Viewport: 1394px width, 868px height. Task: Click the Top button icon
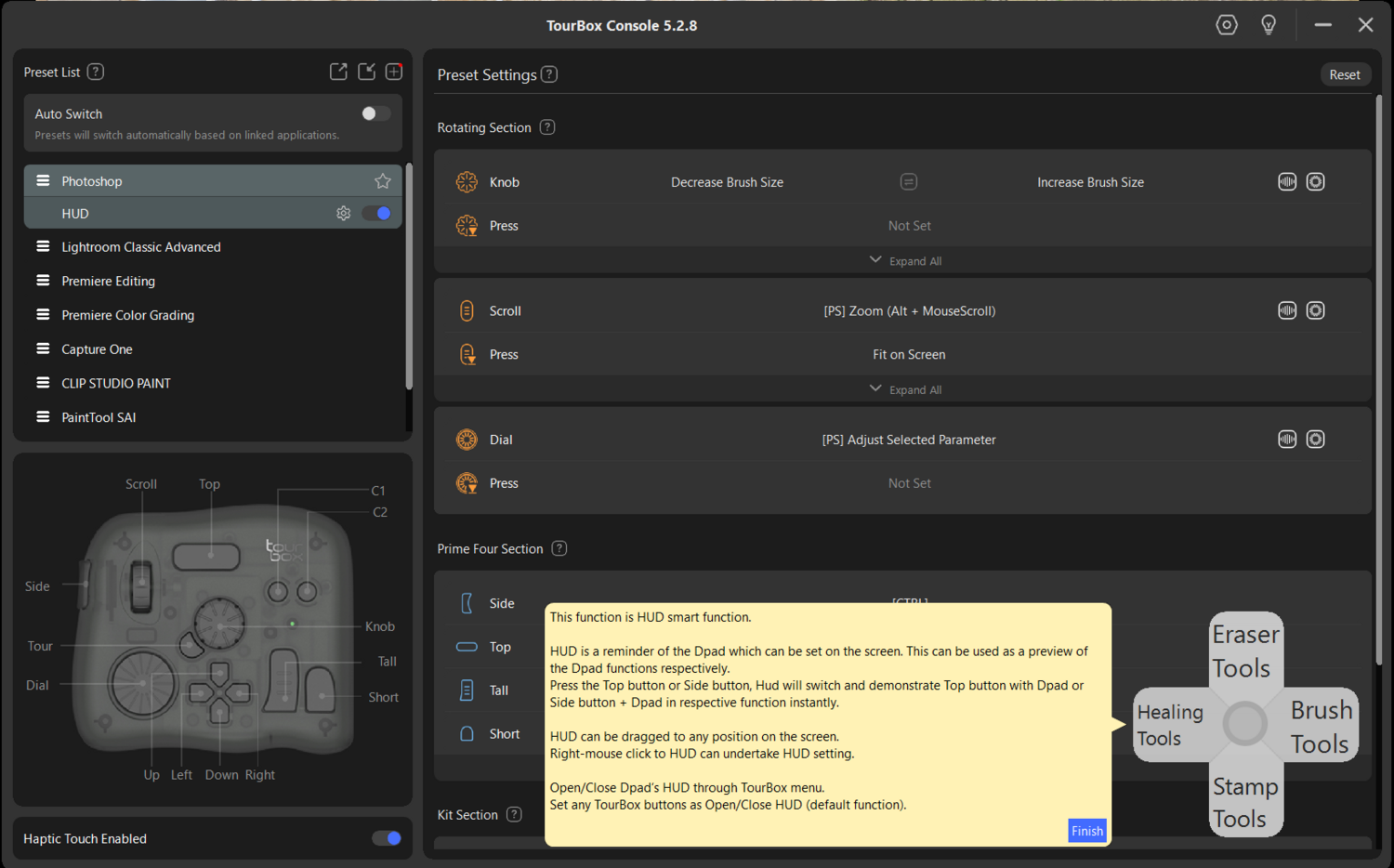[467, 647]
